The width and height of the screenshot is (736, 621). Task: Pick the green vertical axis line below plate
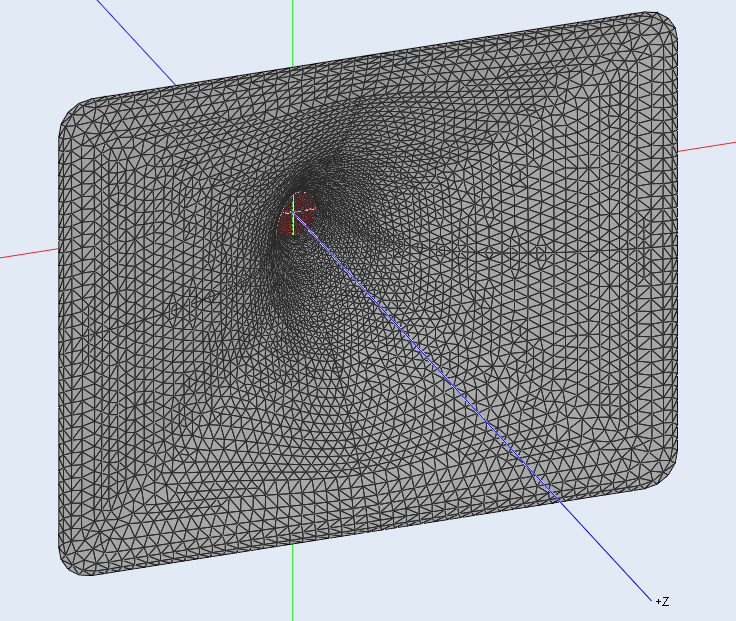click(292, 583)
